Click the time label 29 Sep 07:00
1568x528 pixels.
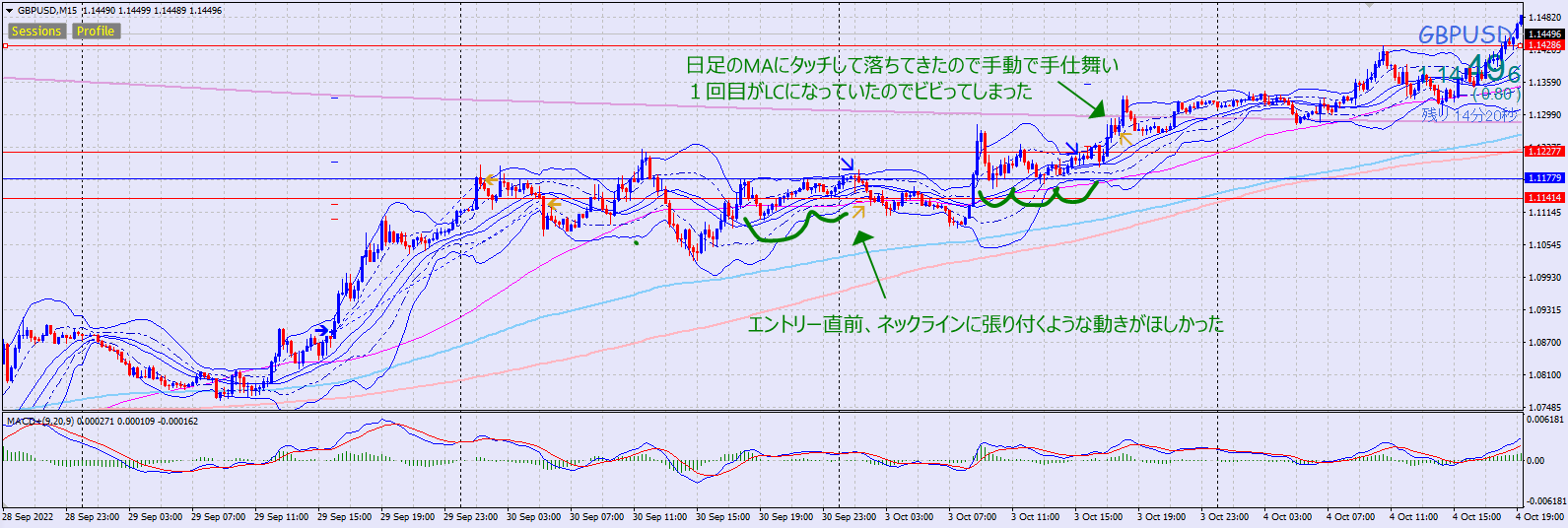(218, 517)
